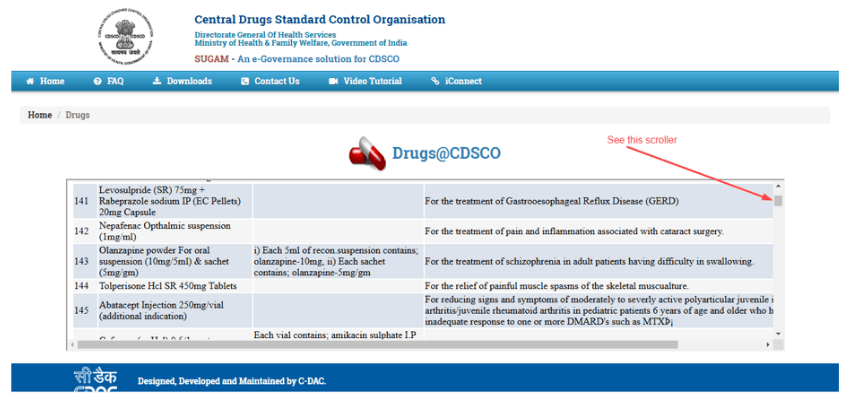Click the table's vertical scrollbar down arrow

778,334
